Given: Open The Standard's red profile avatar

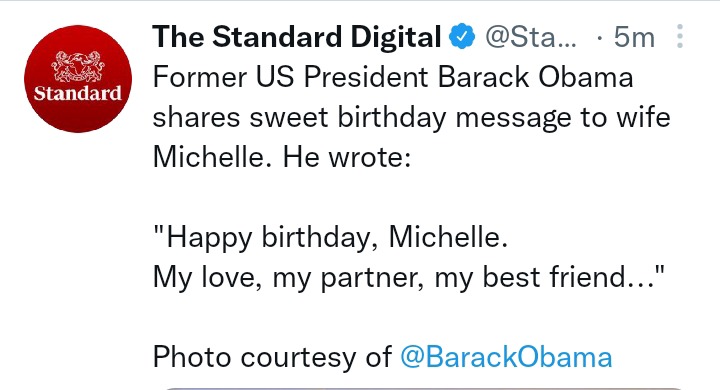Looking at the screenshot, I should point(78,79).
